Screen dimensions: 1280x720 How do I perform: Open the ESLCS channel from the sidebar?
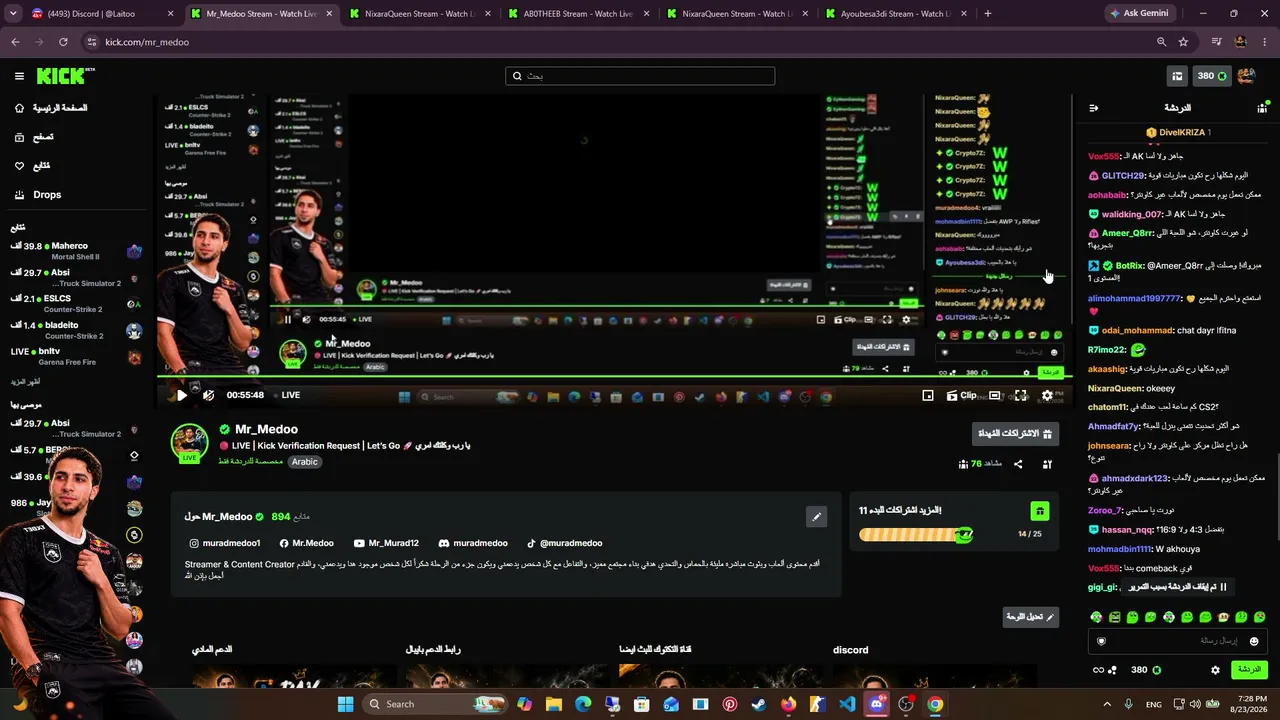point(75,303)
